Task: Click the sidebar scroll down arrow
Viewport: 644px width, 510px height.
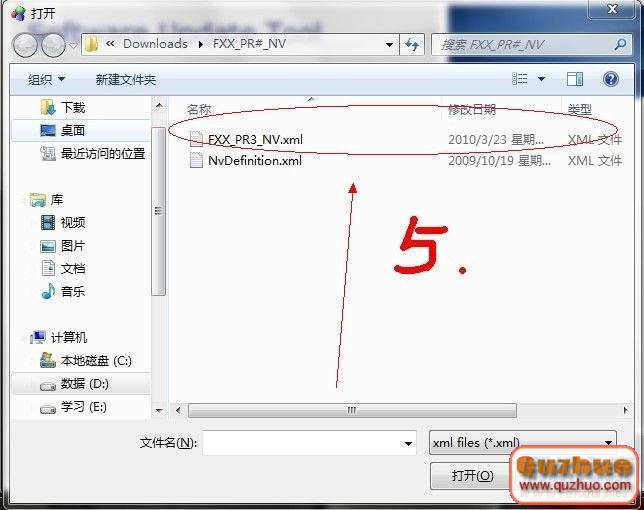Action: (159, 410)
